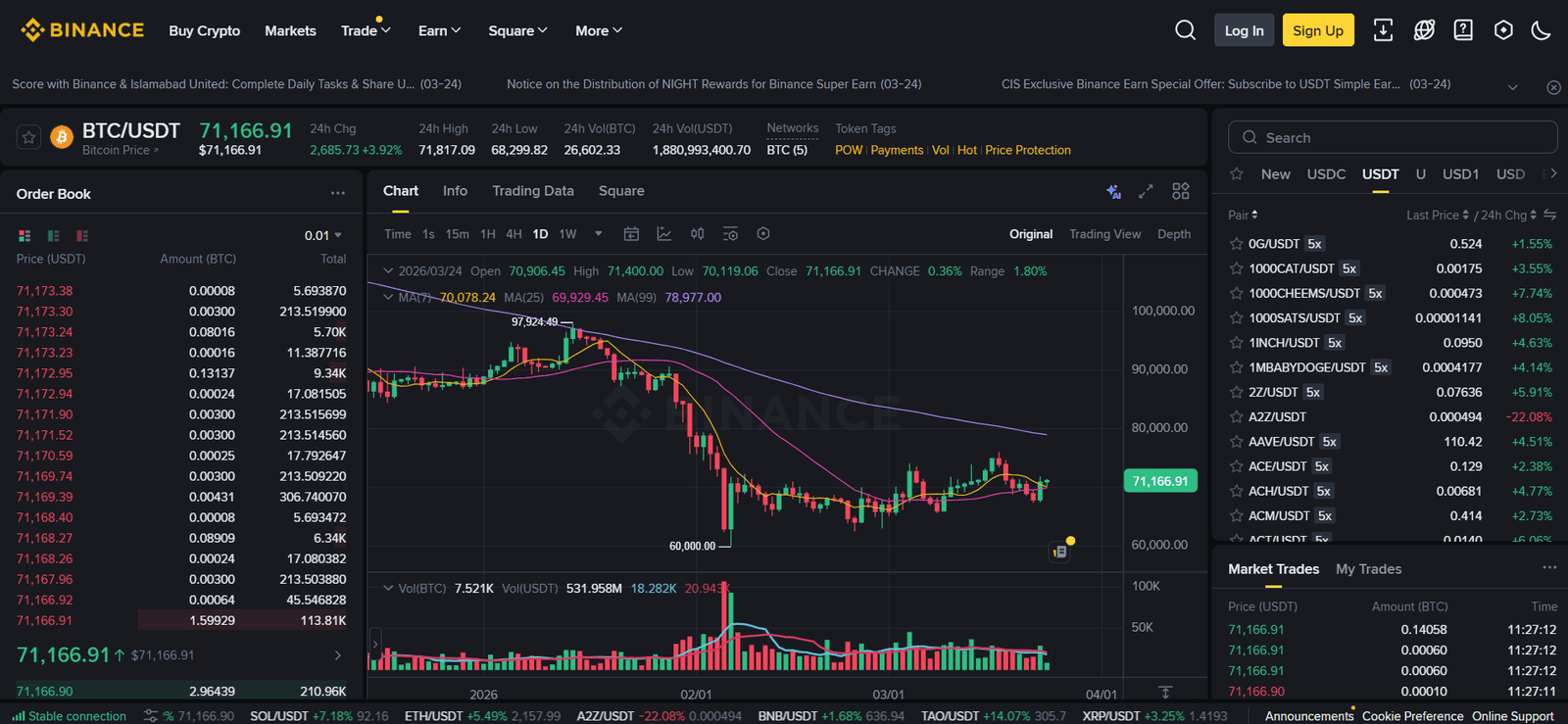
Task: Click the pair Search input field
Action: (x=1393, y=137)
